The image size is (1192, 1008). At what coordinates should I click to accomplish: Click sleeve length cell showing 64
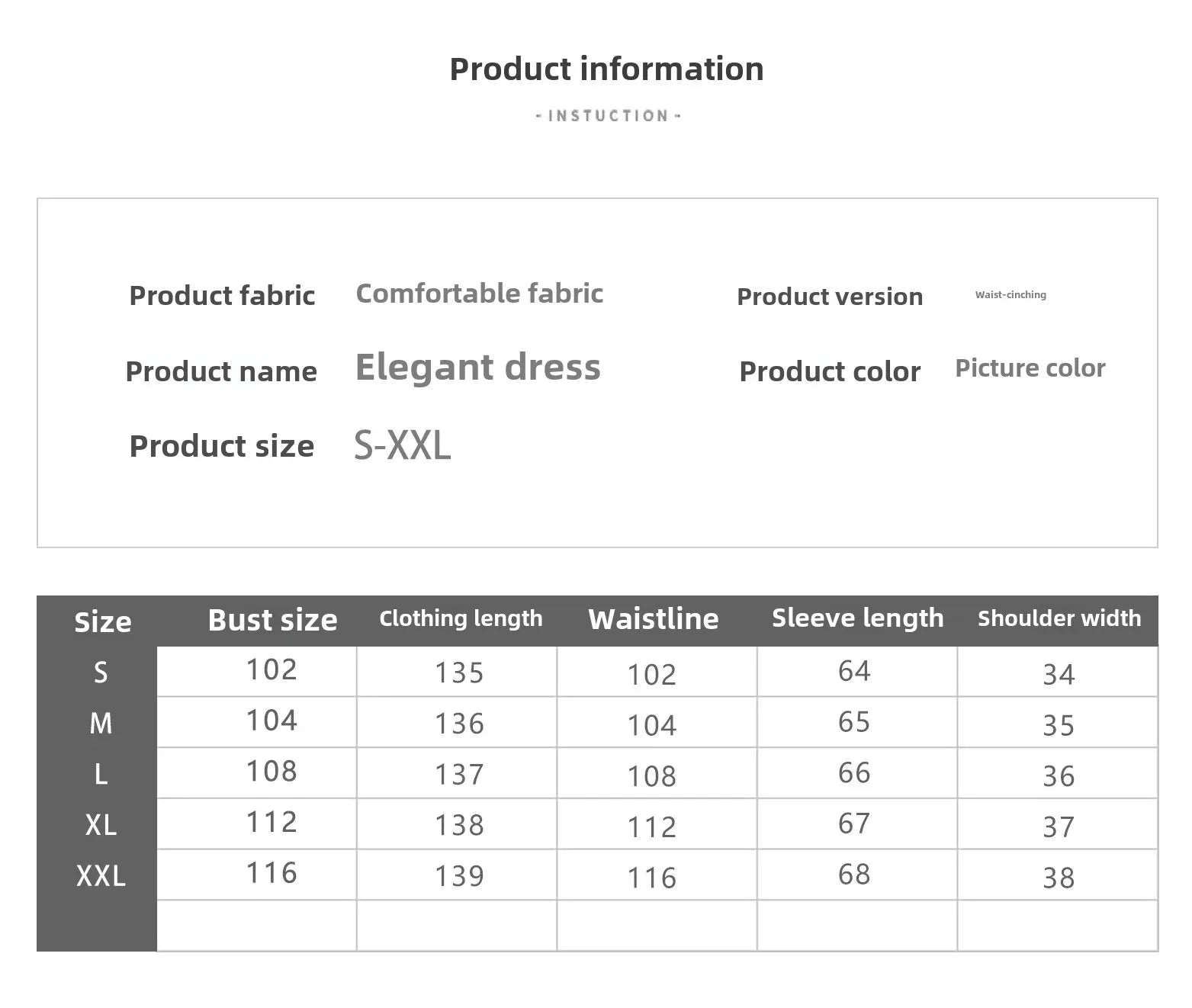pyautogui.click(x=854, y=671)
